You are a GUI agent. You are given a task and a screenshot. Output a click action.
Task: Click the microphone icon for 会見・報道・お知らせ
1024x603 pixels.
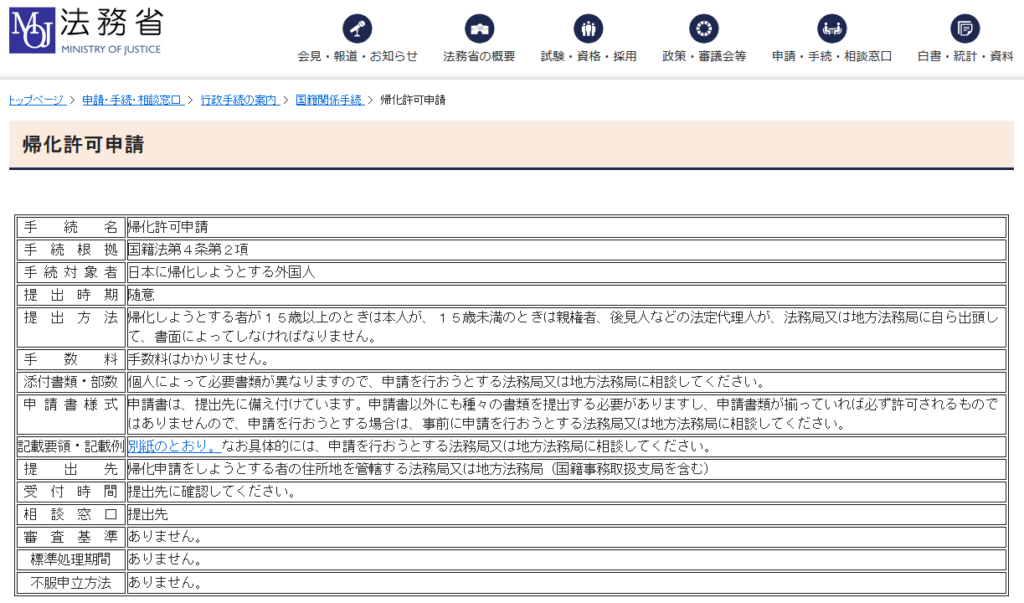coord(357,27)
